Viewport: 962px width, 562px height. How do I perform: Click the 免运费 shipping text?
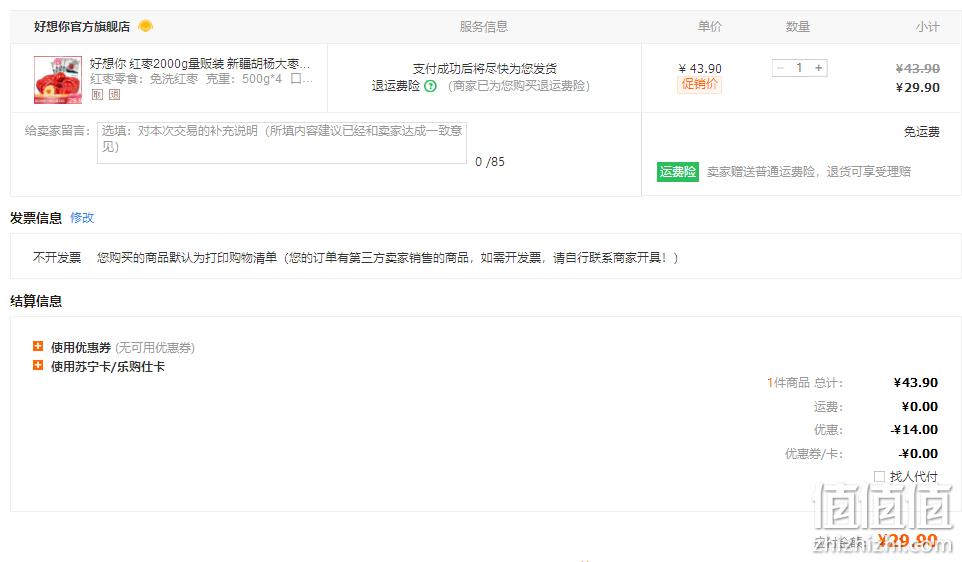coord(922,132)
